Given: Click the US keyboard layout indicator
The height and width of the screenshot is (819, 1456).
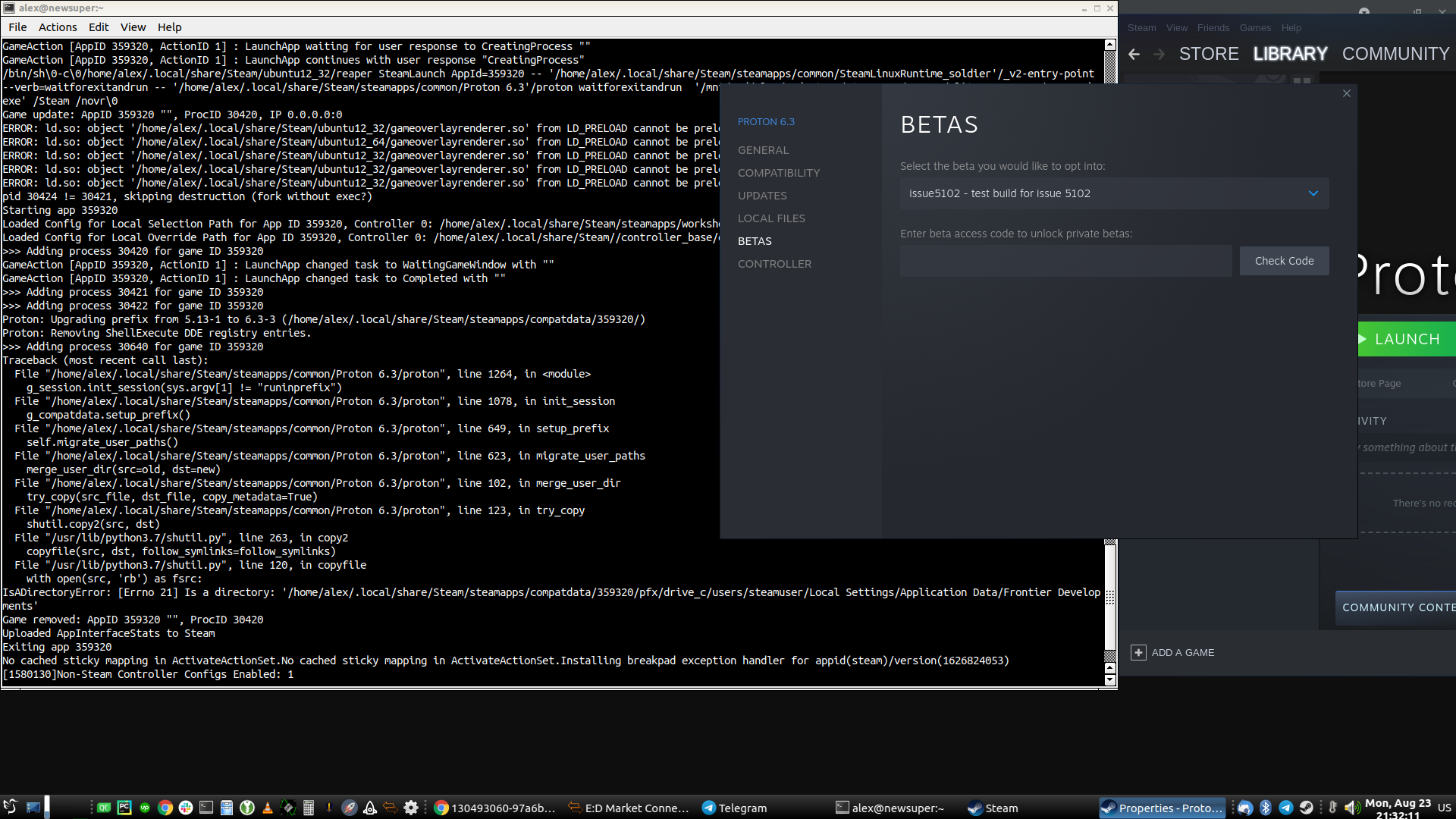Looking at the screenshot, I should (x=1444, y=808).
